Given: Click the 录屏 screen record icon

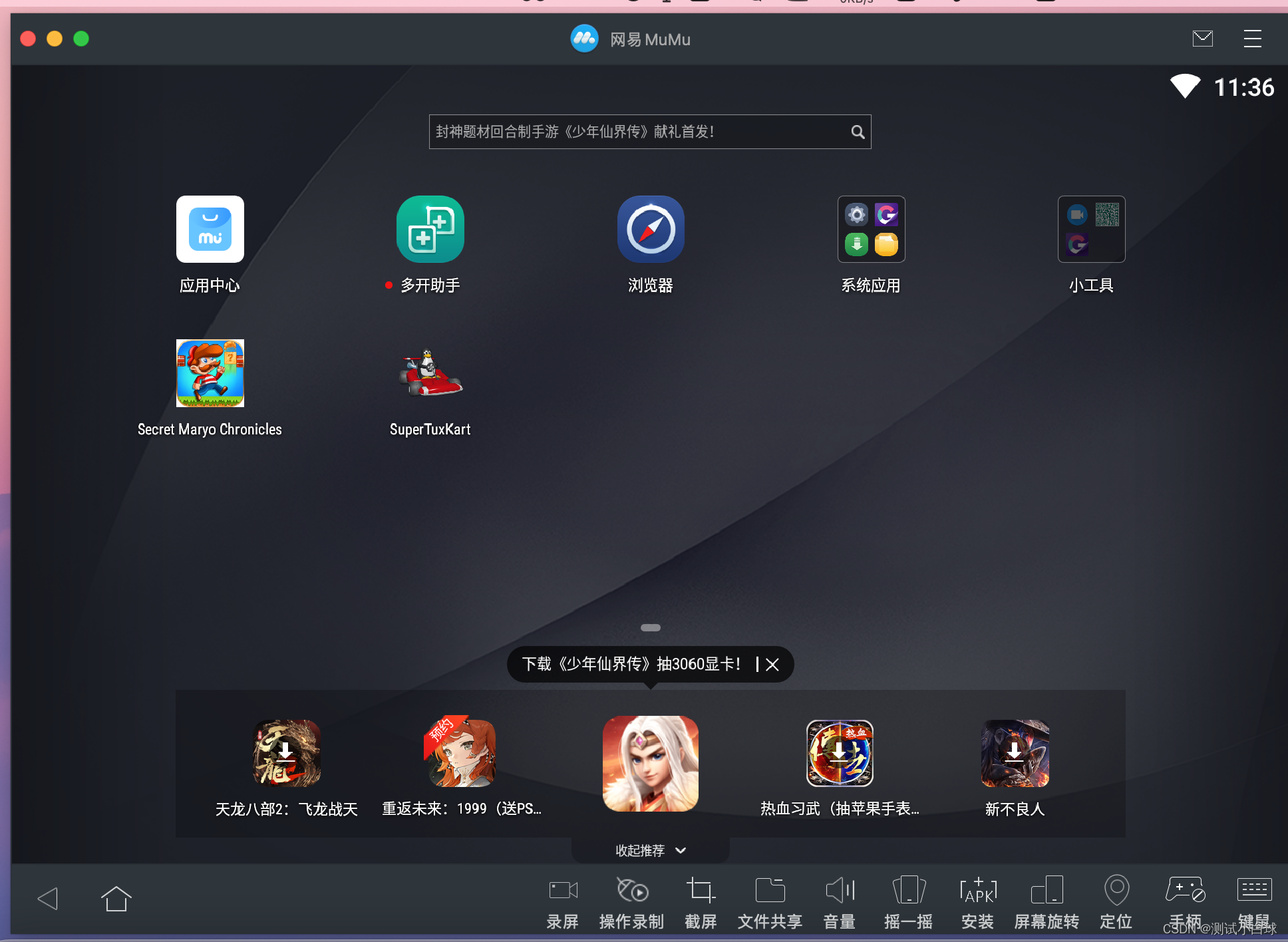Looking at the screenshot, I should (x=563, y=890).
